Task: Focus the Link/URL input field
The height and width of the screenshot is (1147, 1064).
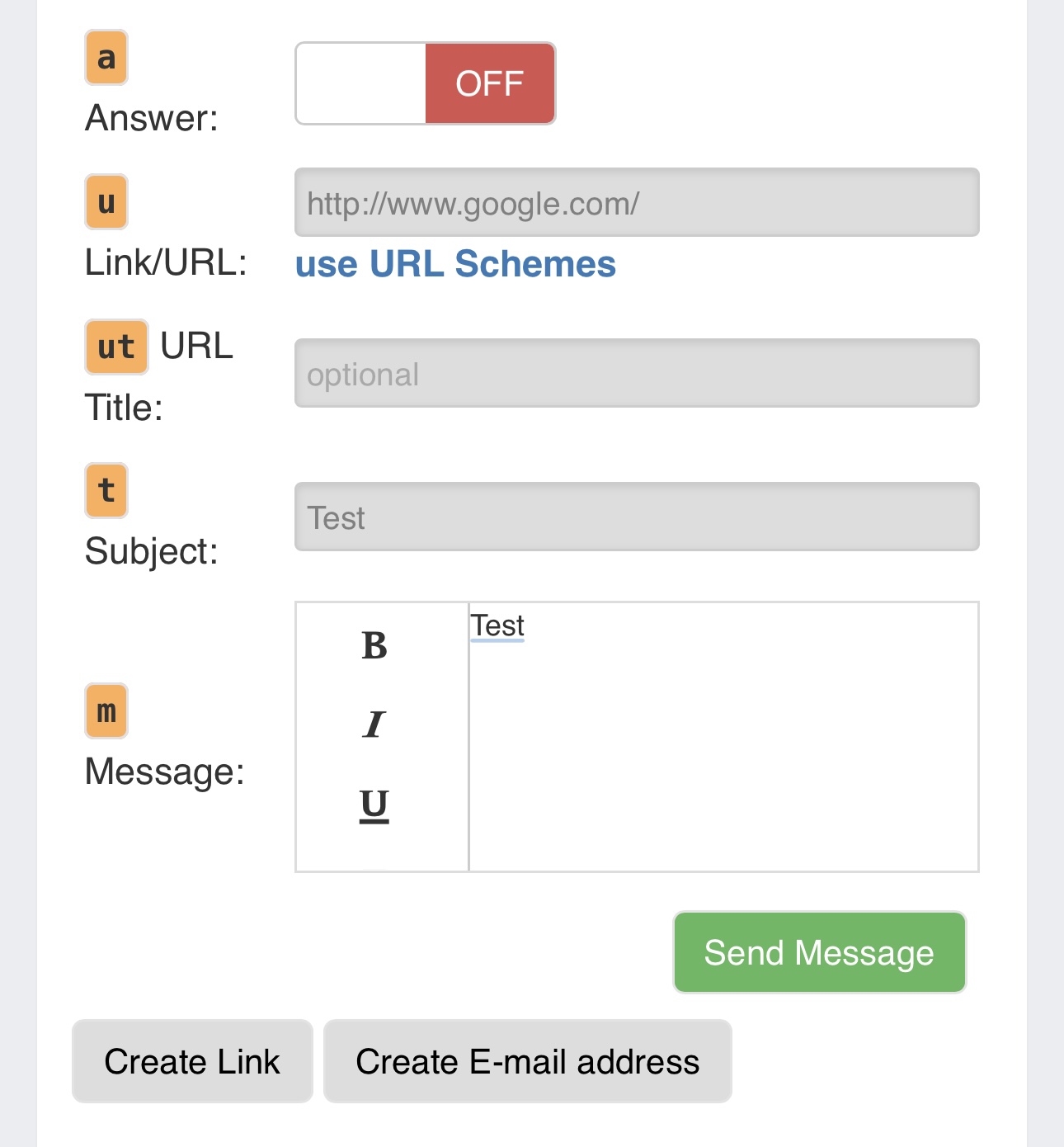Action: pos(637,202)
